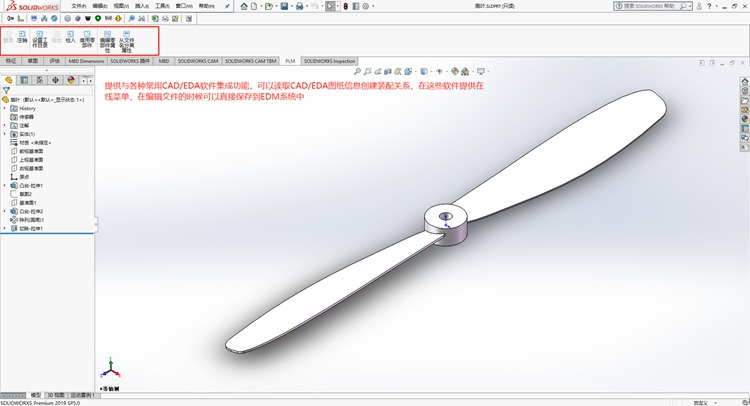Open the DisplayManager tab icon
The width and height of the screenshot is (750, 406).
[x=69, y=79]
